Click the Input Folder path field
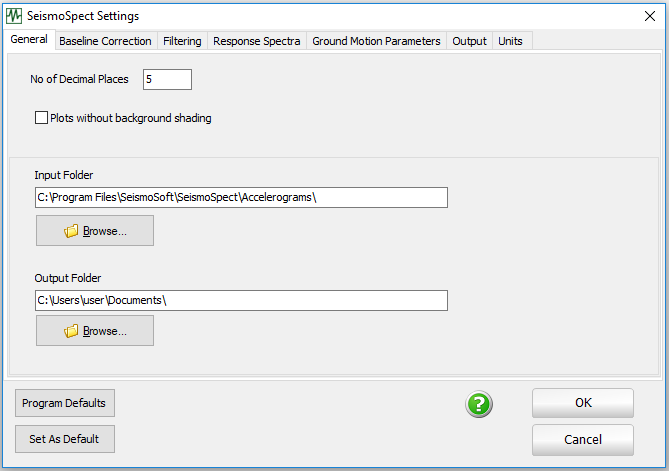Screen dimensions: 669x471 pyautogui.click(x=241, y=197)
